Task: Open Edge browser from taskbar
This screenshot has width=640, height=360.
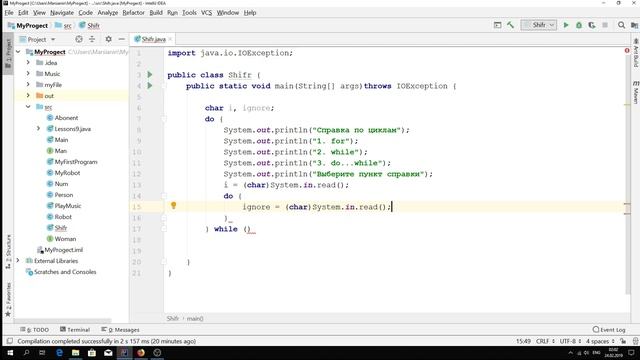Action: coord(59,353)
